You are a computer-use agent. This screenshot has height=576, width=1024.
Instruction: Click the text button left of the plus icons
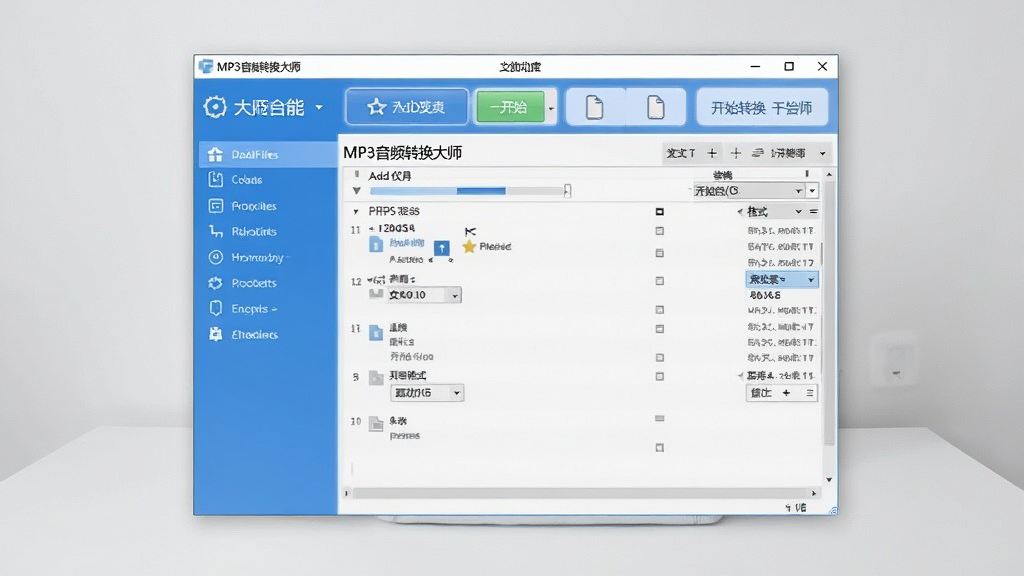click(680, 153)
